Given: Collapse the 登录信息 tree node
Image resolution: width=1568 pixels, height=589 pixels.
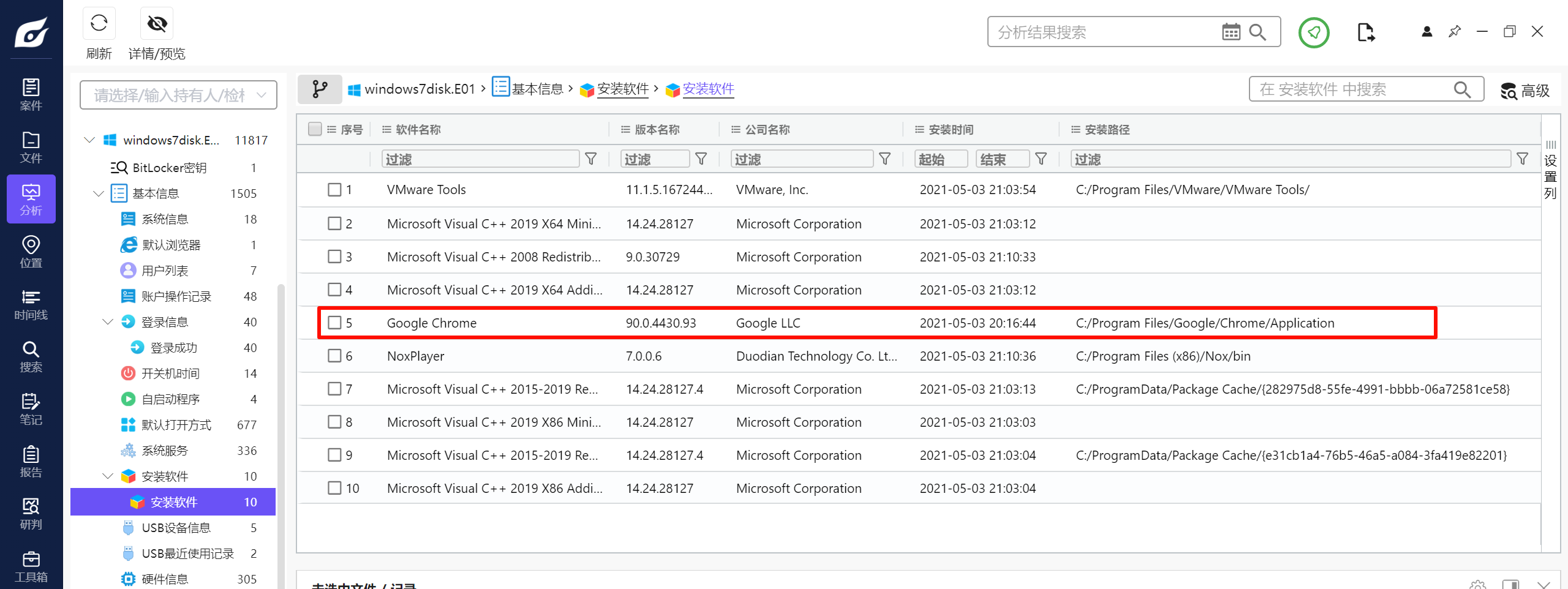Looking at the screenshot, I should (x=108, y=322).
